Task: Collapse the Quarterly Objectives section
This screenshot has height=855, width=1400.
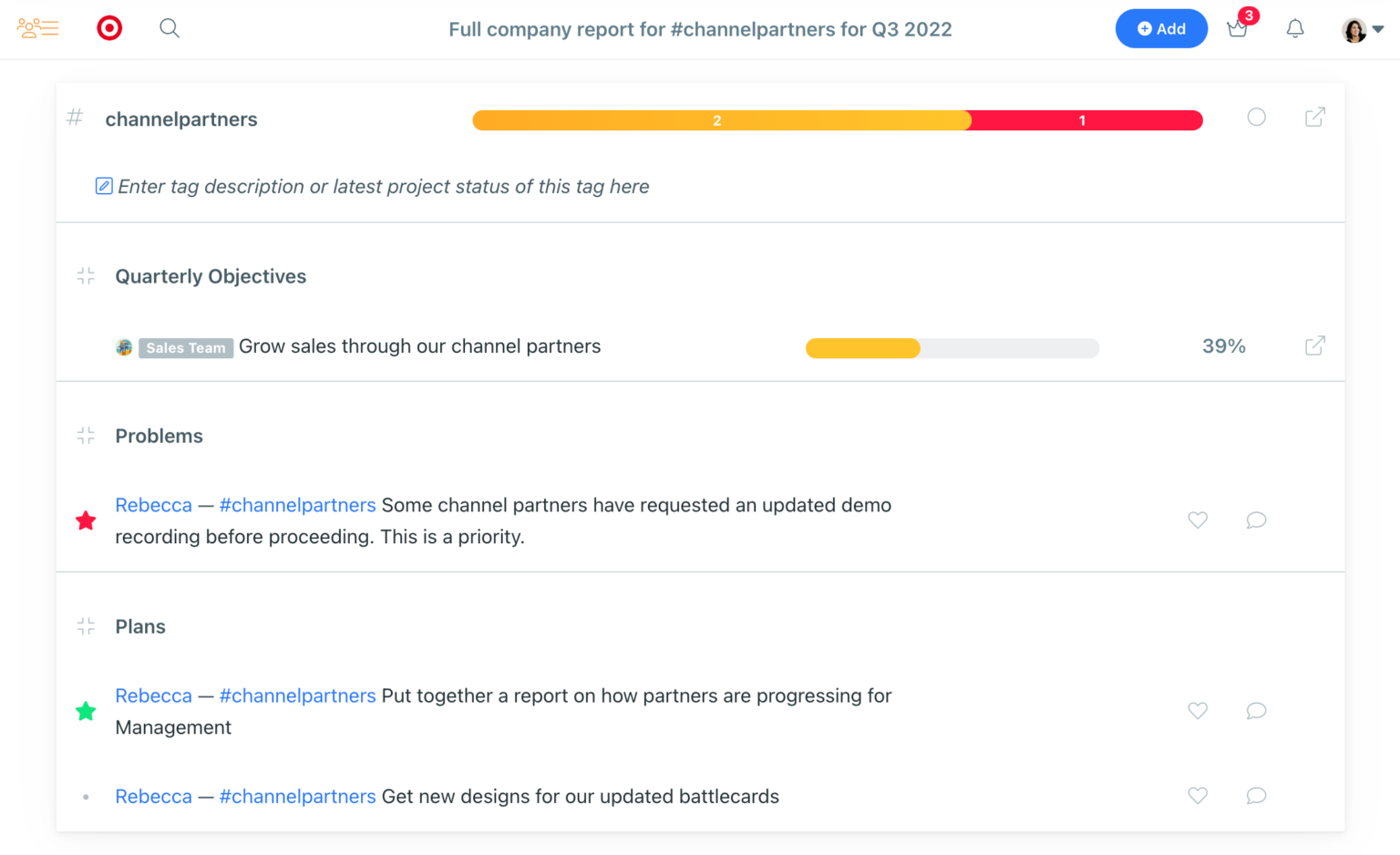Action: (x=85, y=275)
